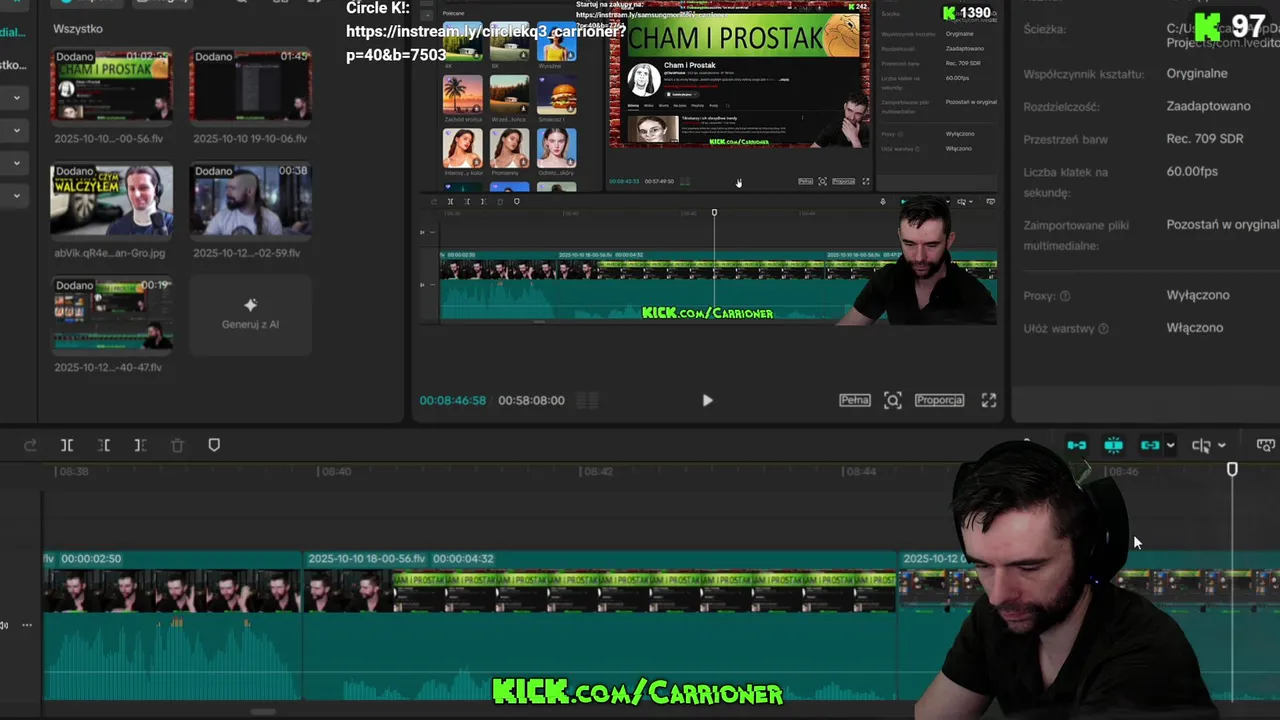Screen dimensions: 1280x720
Task: Click the scan-frame icon between Pełna and Proporcja
Action: point(892,400)
